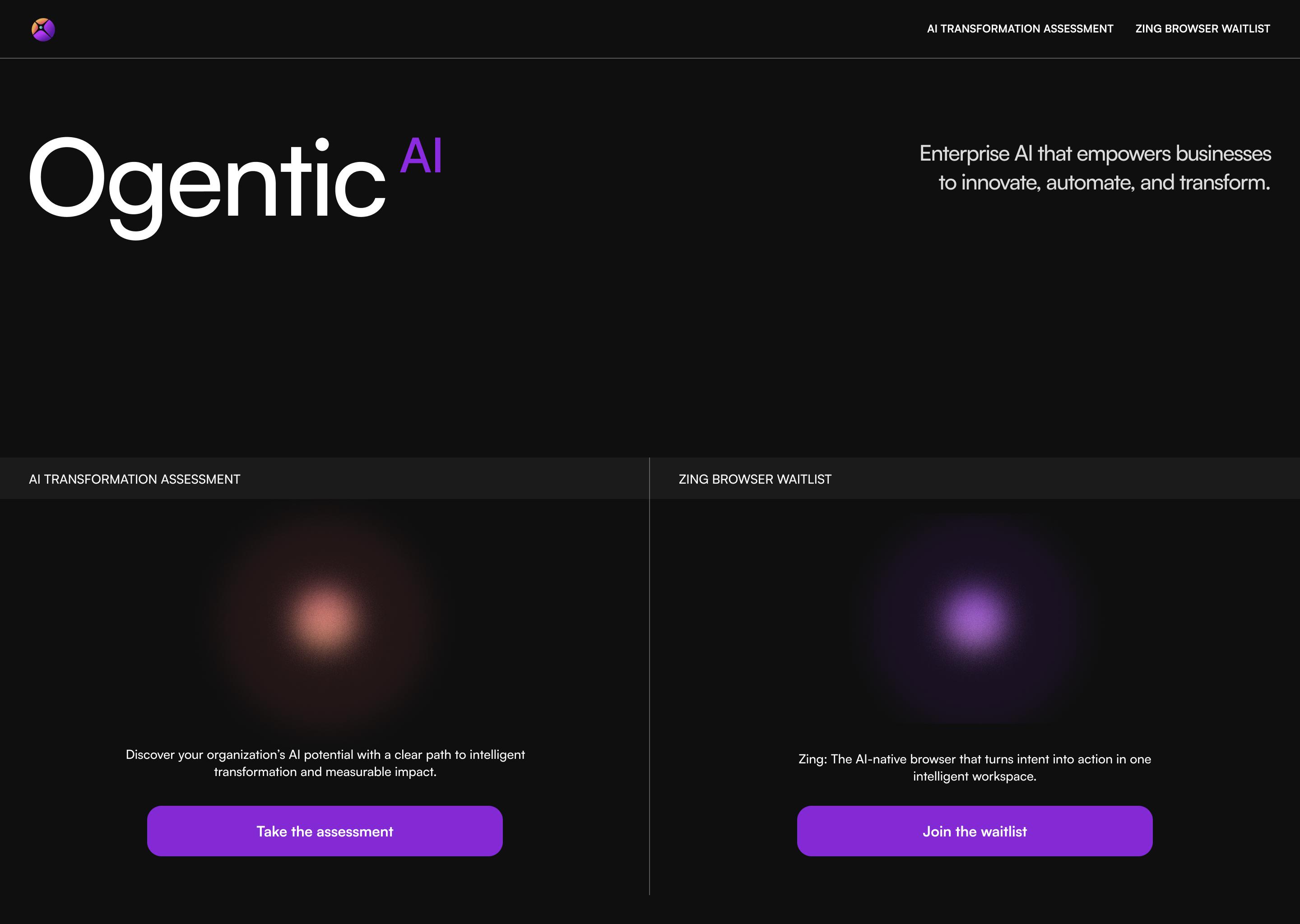Click the horizontal separator line under the navigation

click(x=650, y=58)
